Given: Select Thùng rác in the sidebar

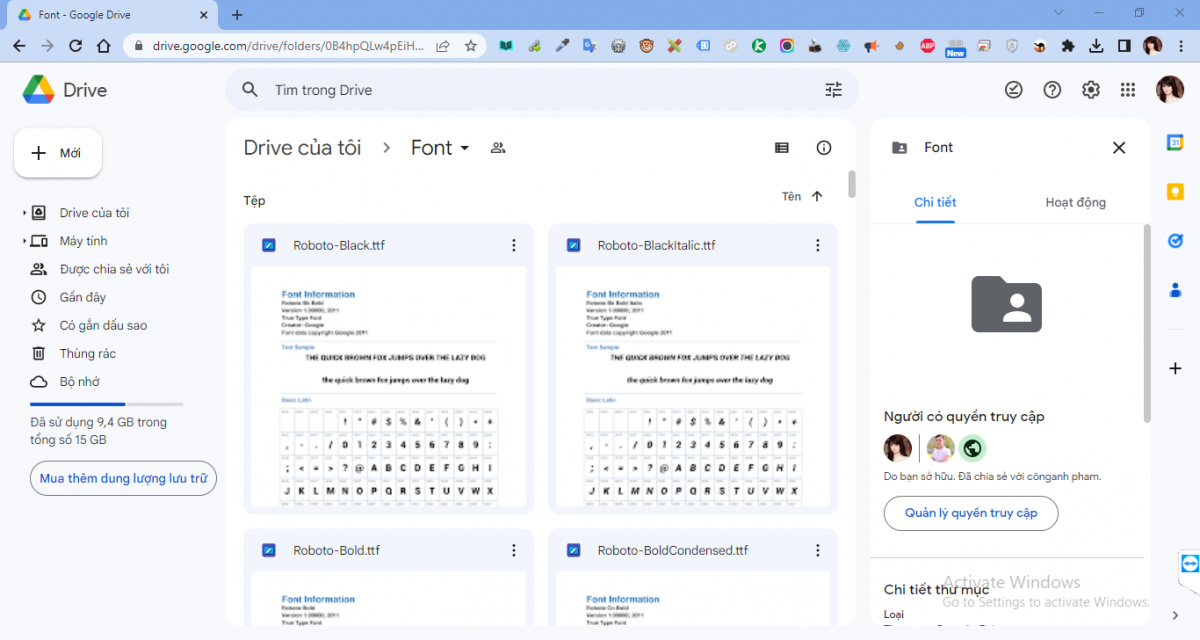Looking at the screenshot, I should [x=87, y=353].
